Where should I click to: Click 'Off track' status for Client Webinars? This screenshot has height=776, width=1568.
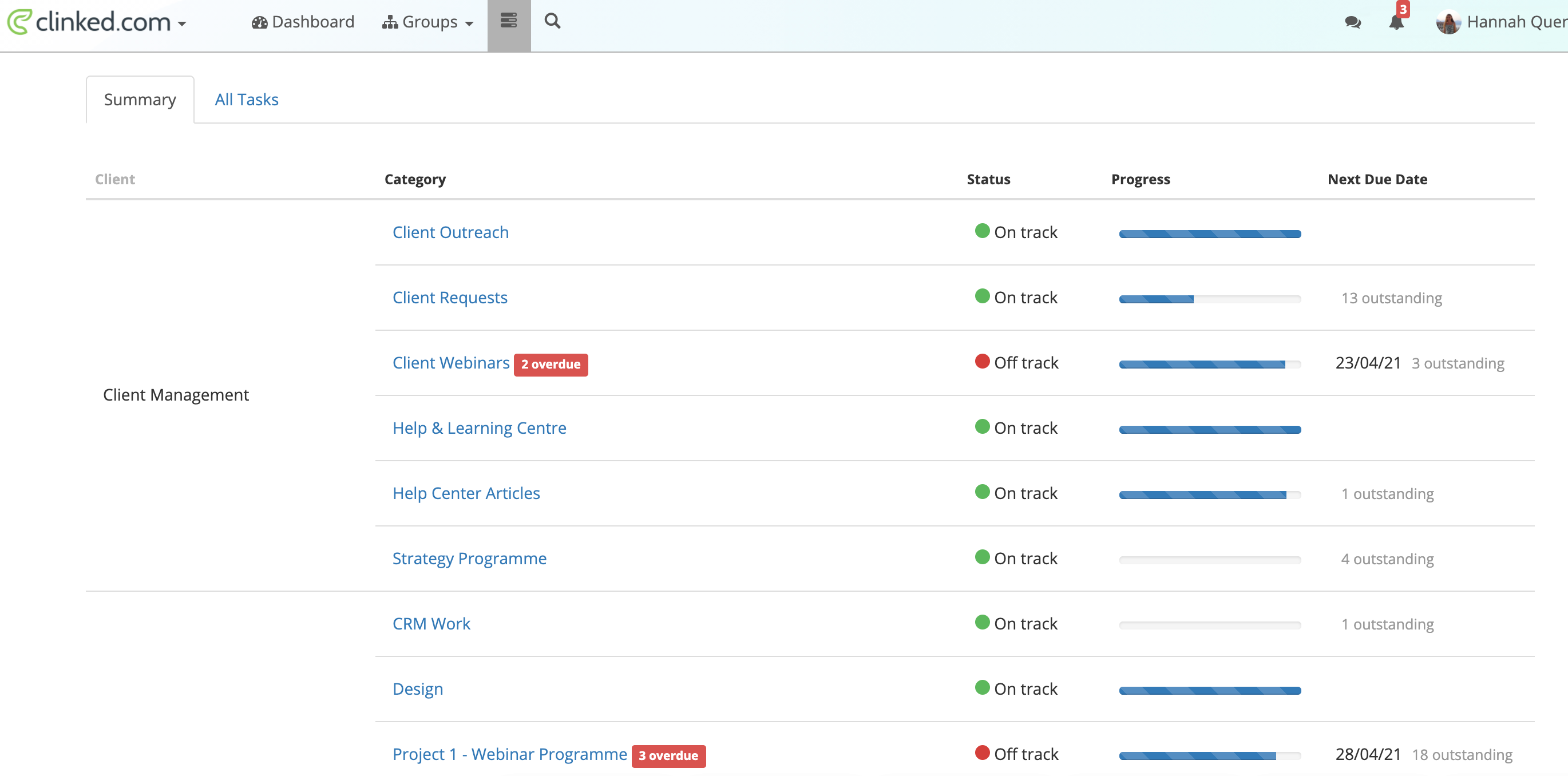[1025, 362]
